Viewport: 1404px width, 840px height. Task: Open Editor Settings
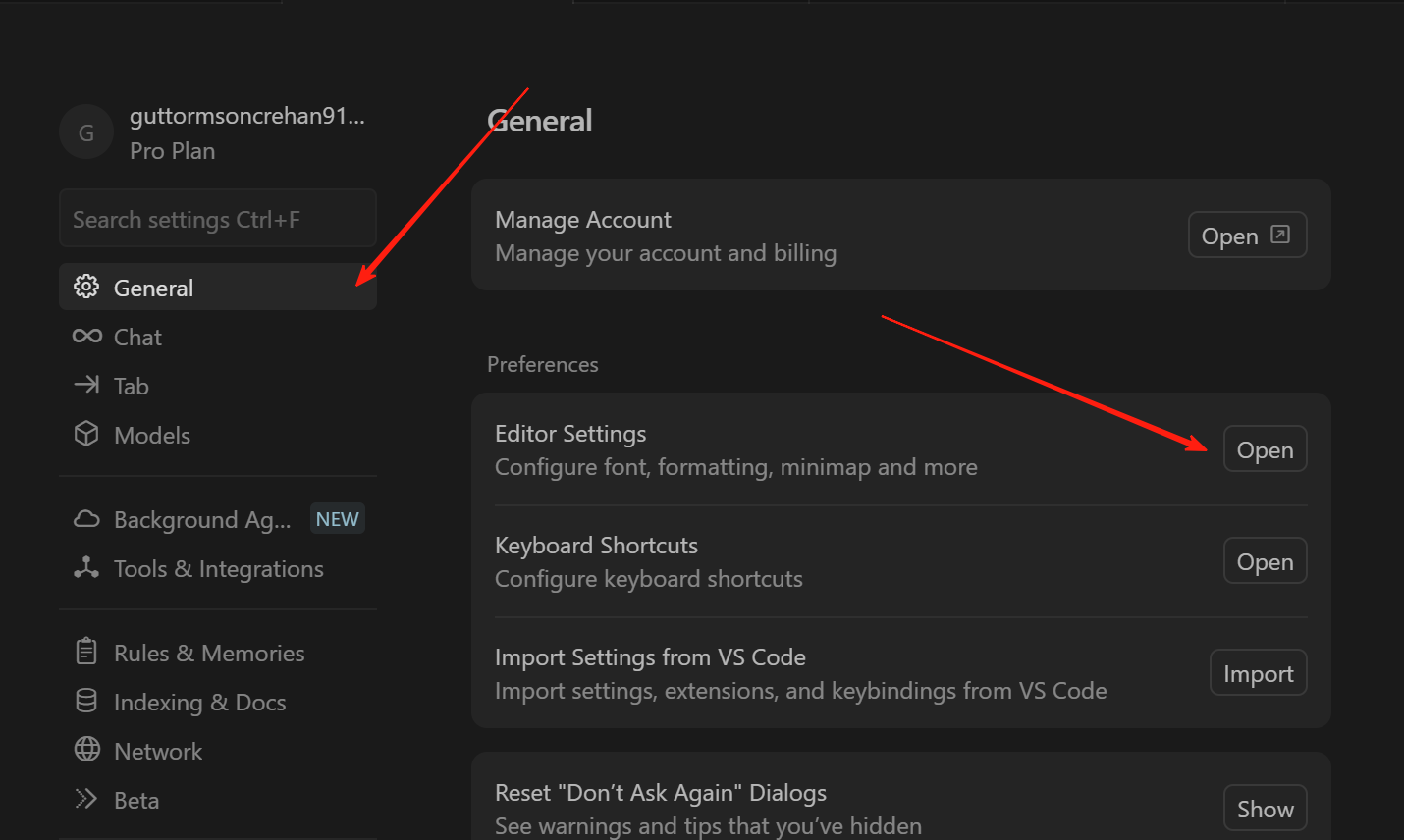[x=1265, y=449]
